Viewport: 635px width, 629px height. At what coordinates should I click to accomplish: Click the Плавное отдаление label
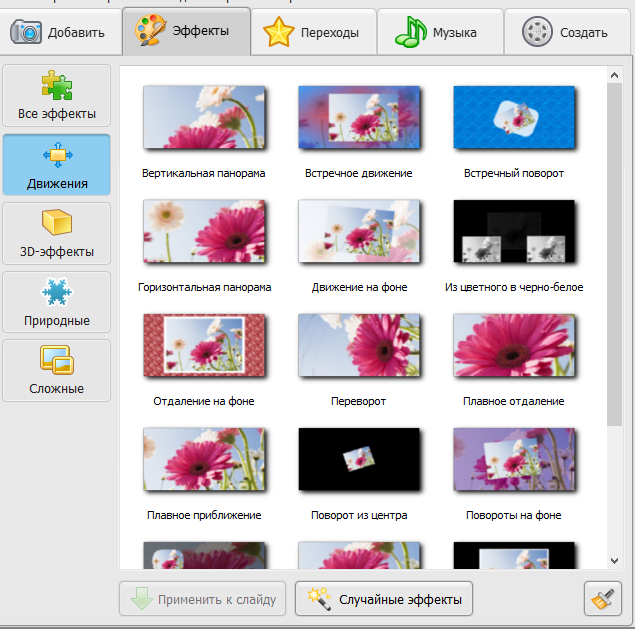click(514, 401)
